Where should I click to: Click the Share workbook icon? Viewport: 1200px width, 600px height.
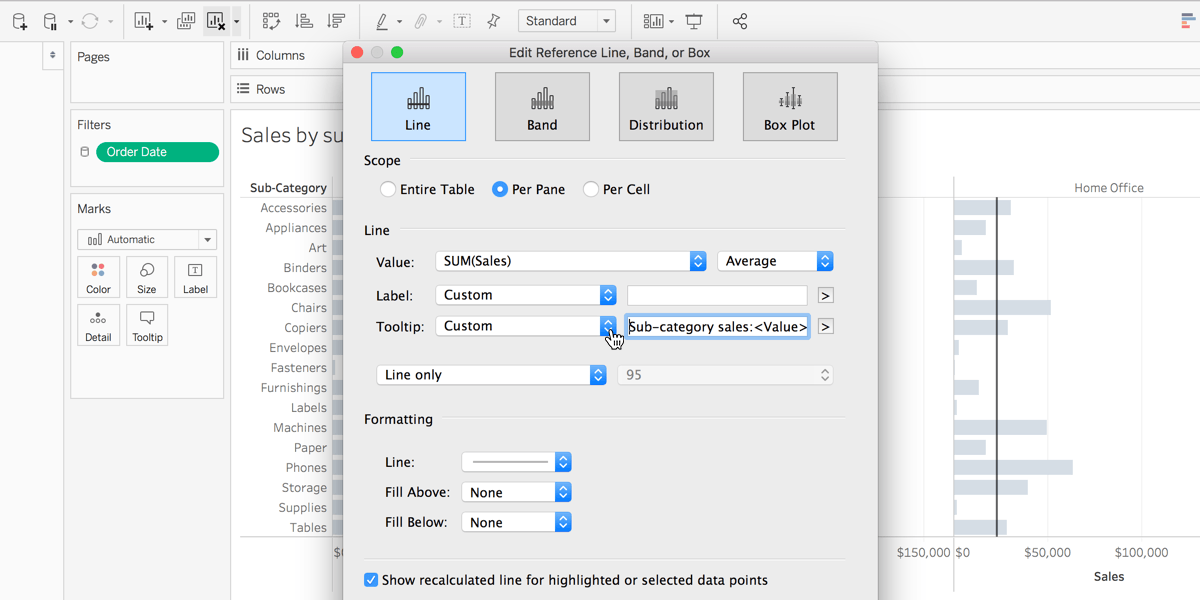click(x=740, y=21)
